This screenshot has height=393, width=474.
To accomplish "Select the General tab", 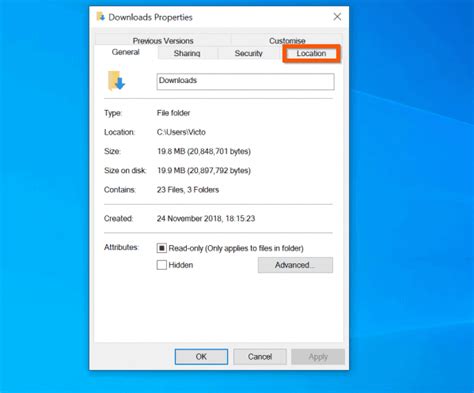I will pyautogui.click(x=126, y=52).
